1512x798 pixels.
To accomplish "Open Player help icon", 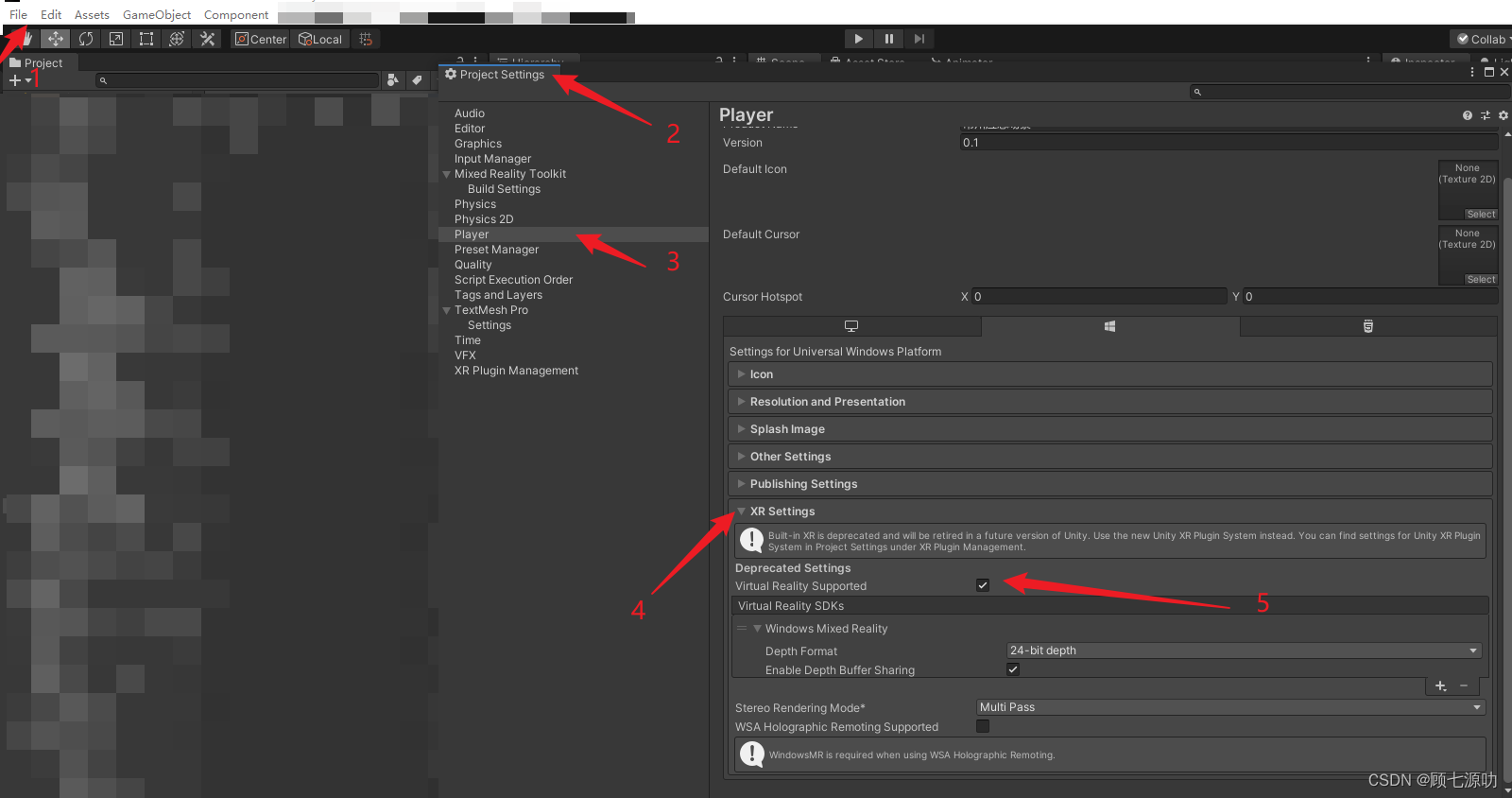I will [1468, 115].
